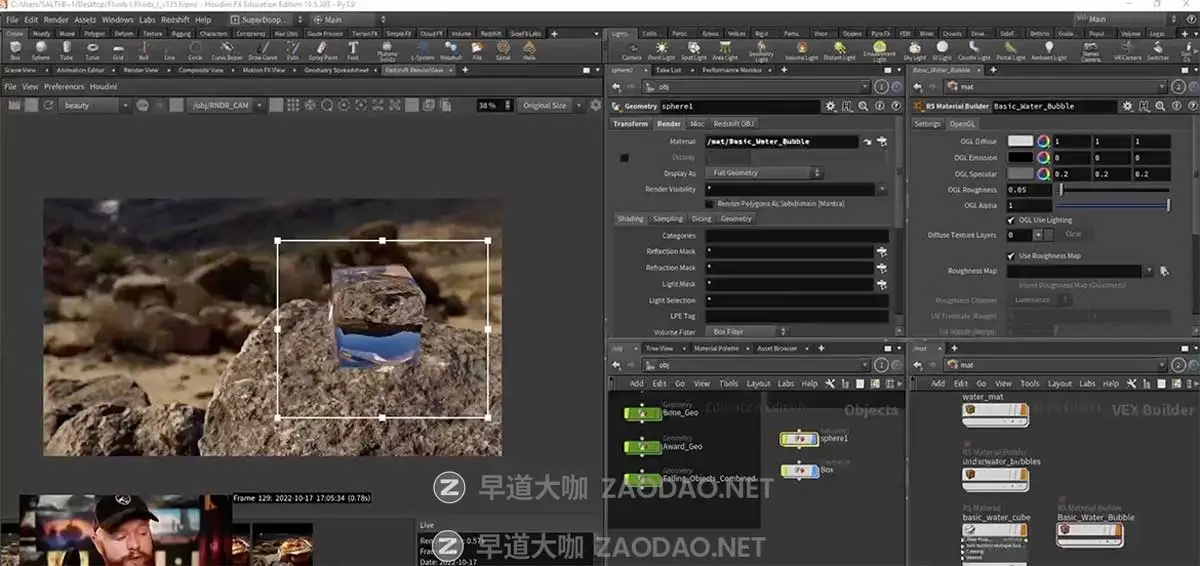Screen dimensions: 1200x566
Task: Add a Sky Light from shelf
Action: (915, 50)
